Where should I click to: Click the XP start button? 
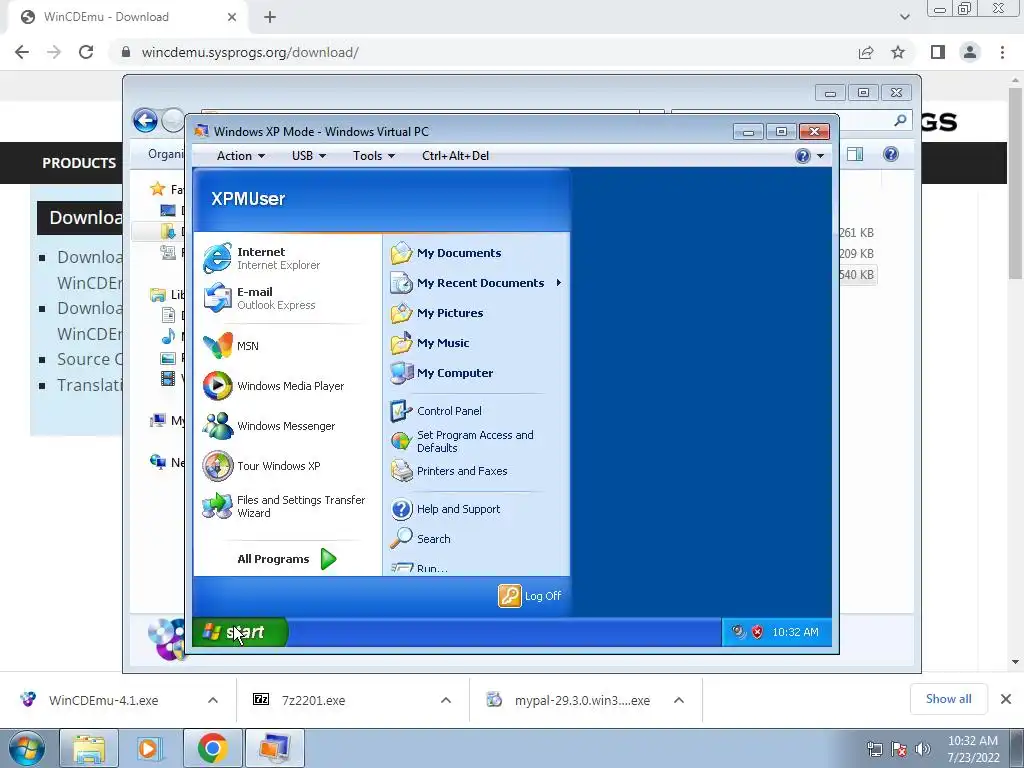[239, 632]
